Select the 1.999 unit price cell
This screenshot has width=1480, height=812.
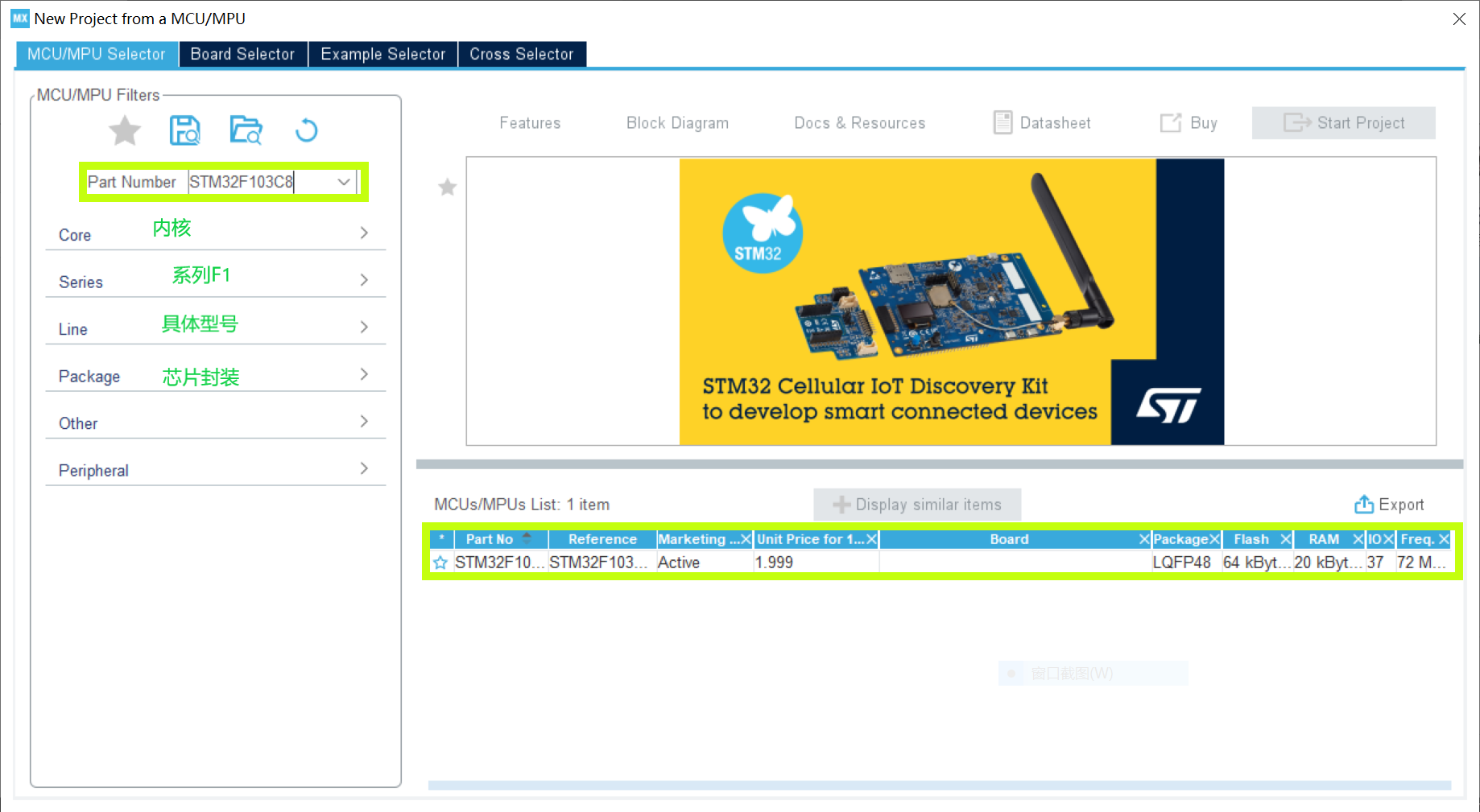pos(816,563)
